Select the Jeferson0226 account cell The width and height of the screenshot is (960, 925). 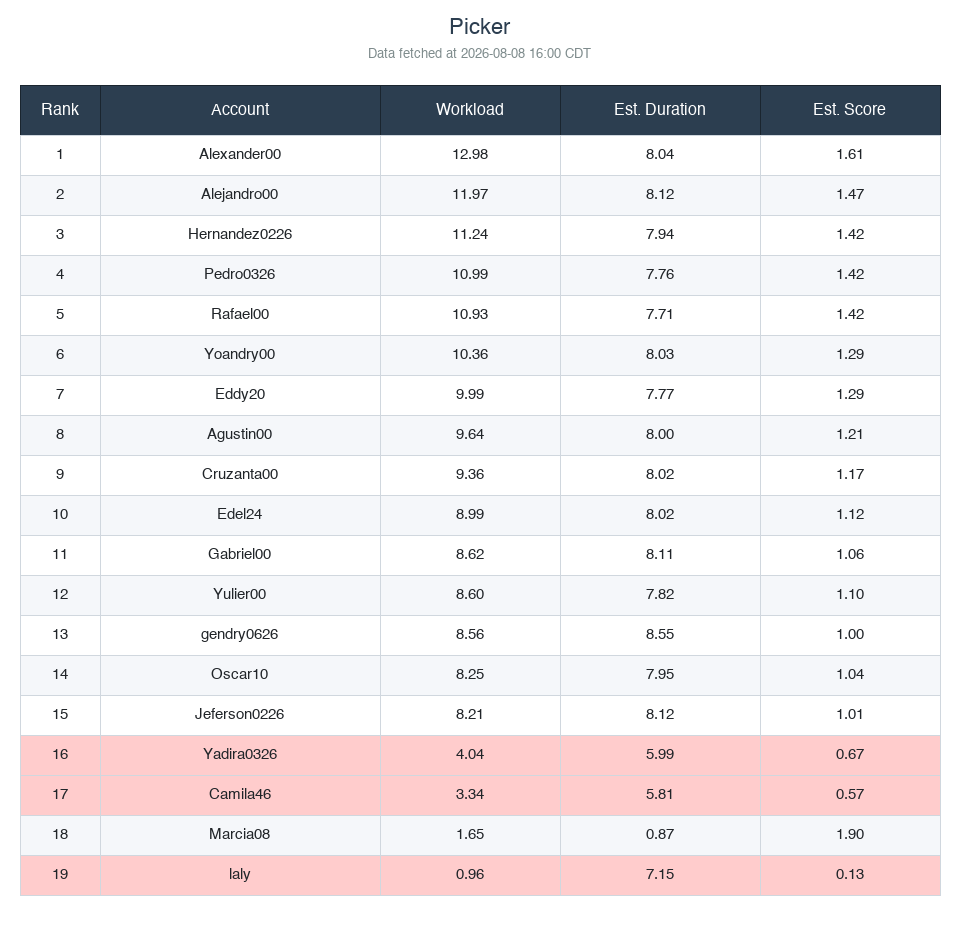pos(240,714)
